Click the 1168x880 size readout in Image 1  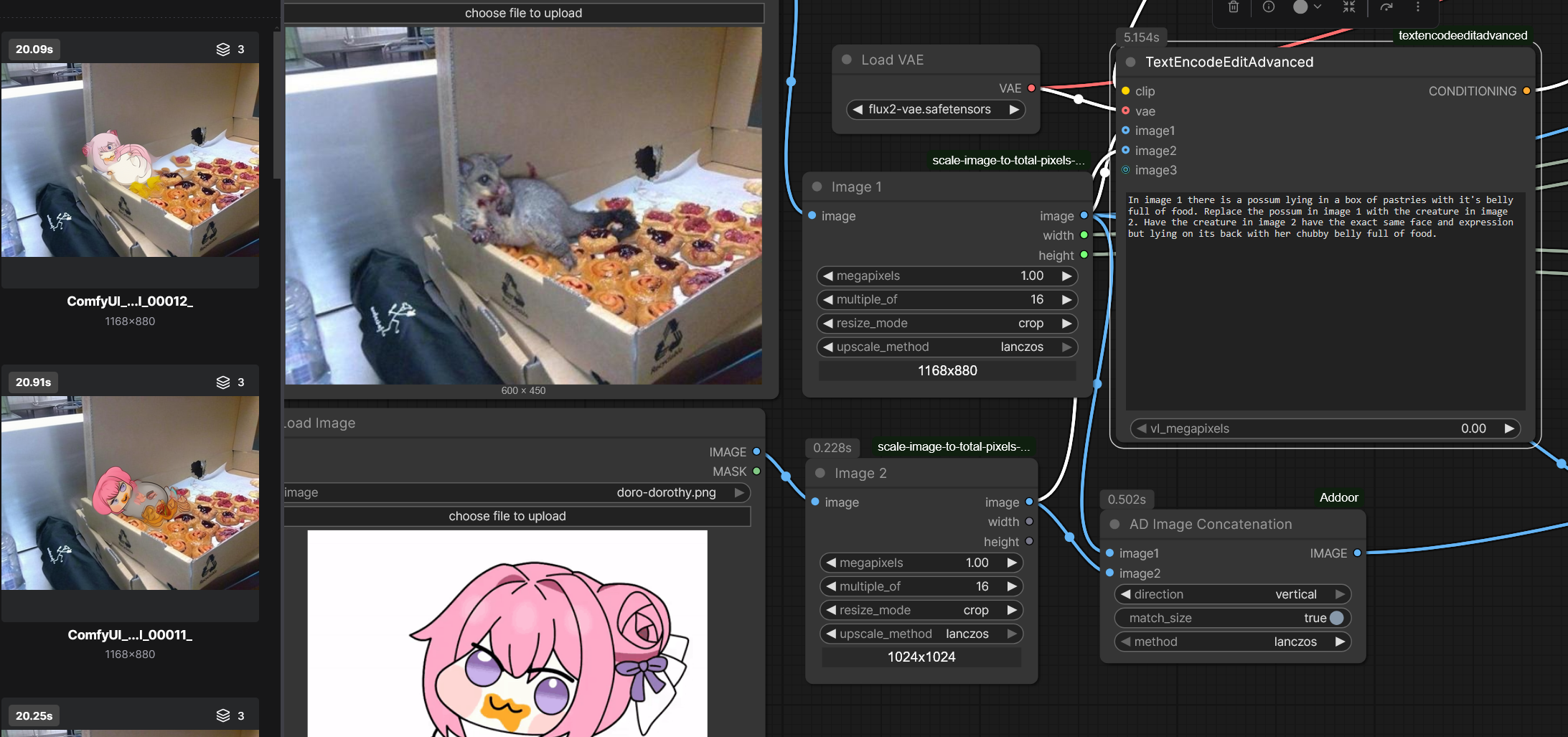tap(947, 370)
